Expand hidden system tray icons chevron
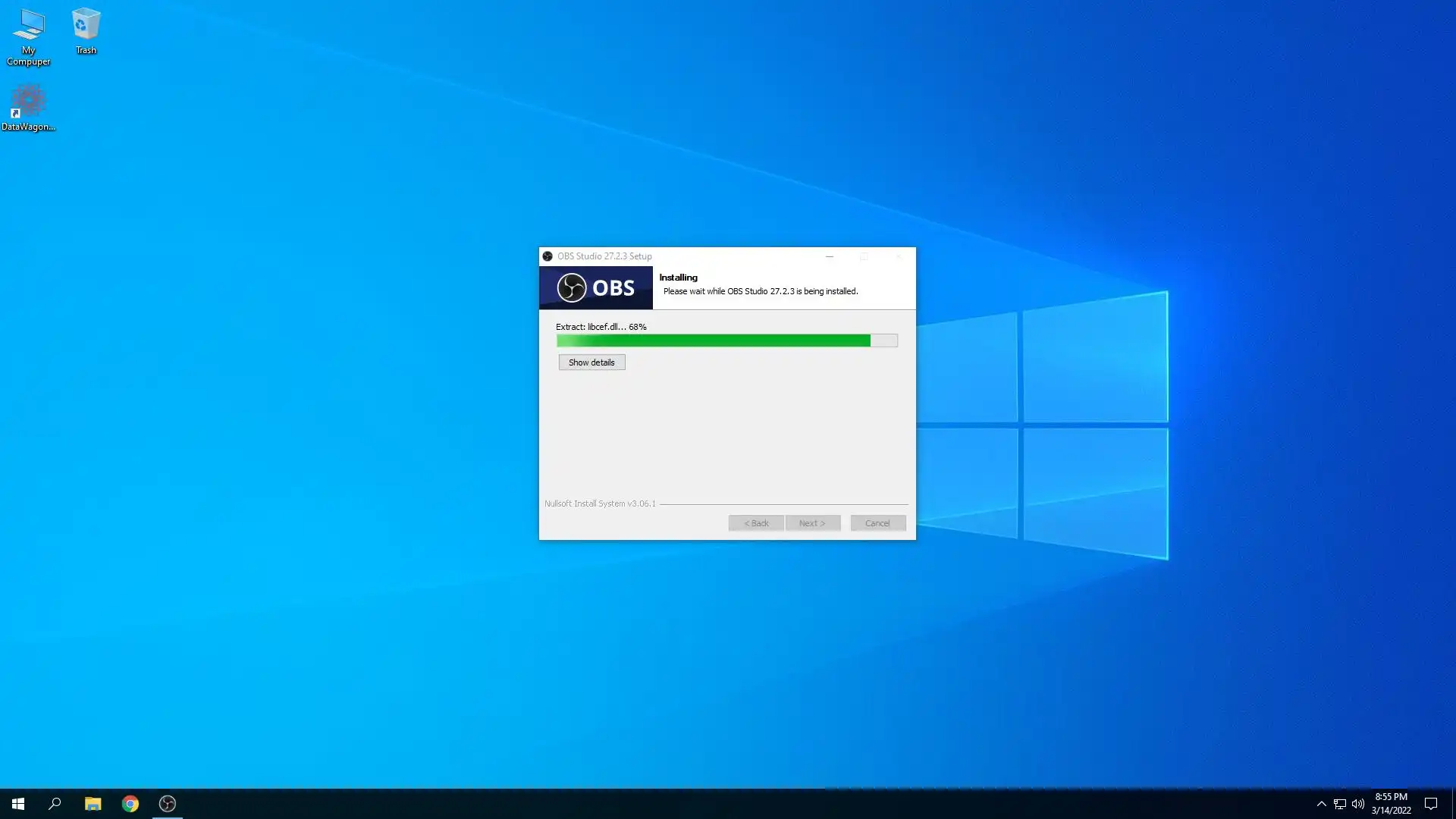 point(1321,804)
